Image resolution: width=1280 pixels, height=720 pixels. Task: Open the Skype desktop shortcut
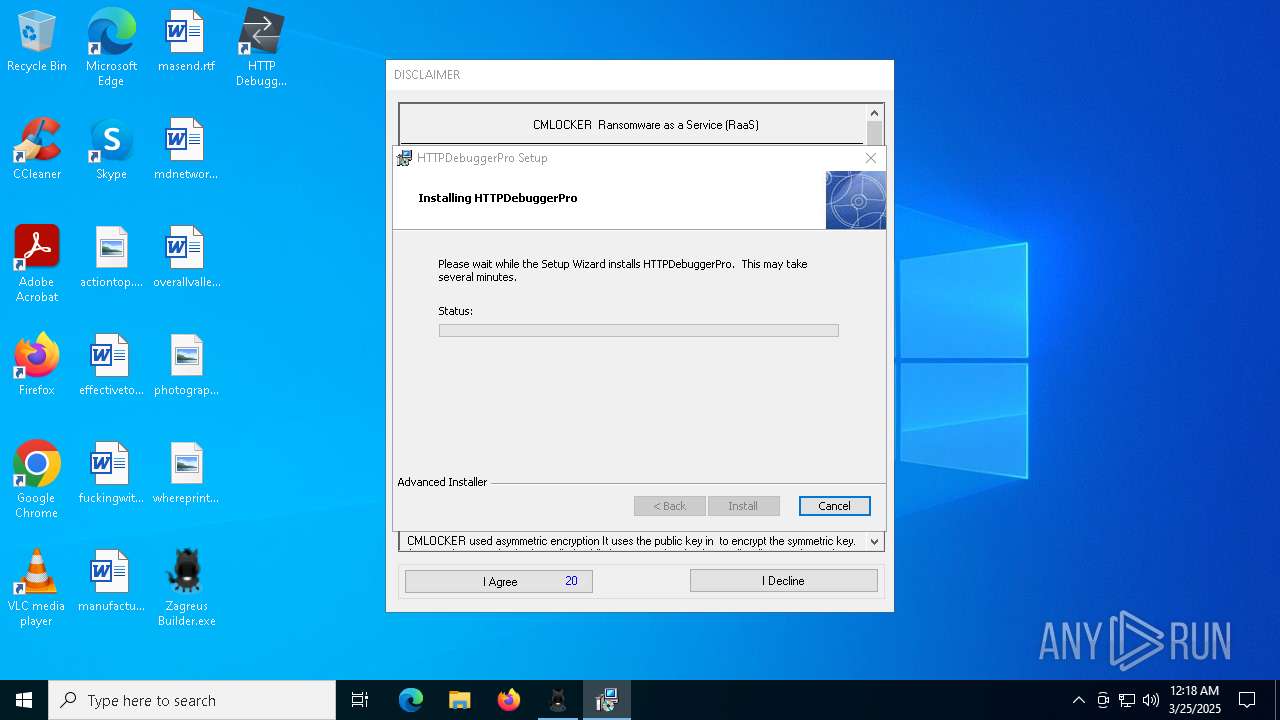coord(111,150)
